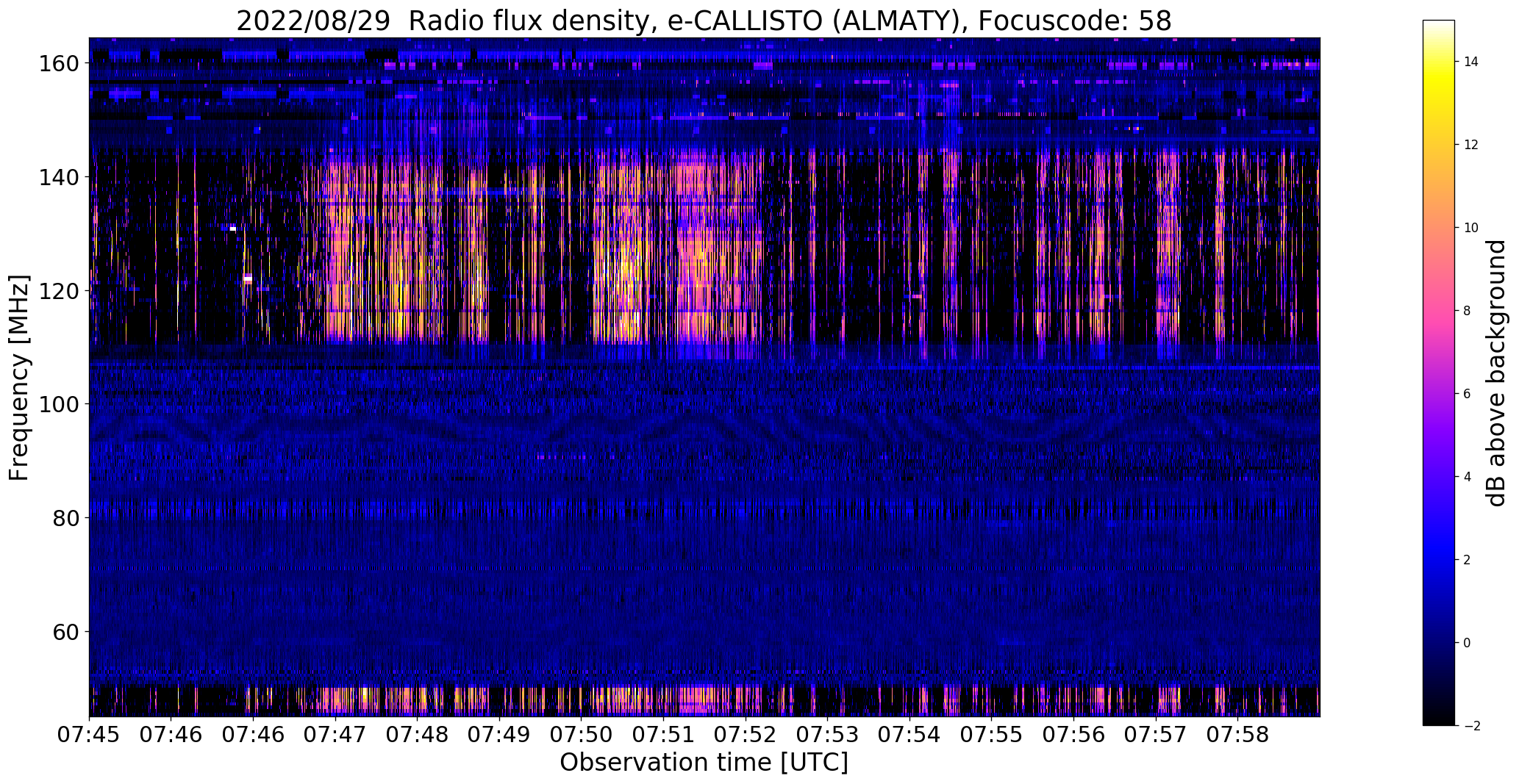Click colorbar tick label 12
Image resolution: width=1519 pixels, height=784 pixels.
(x=1471, y=145)
